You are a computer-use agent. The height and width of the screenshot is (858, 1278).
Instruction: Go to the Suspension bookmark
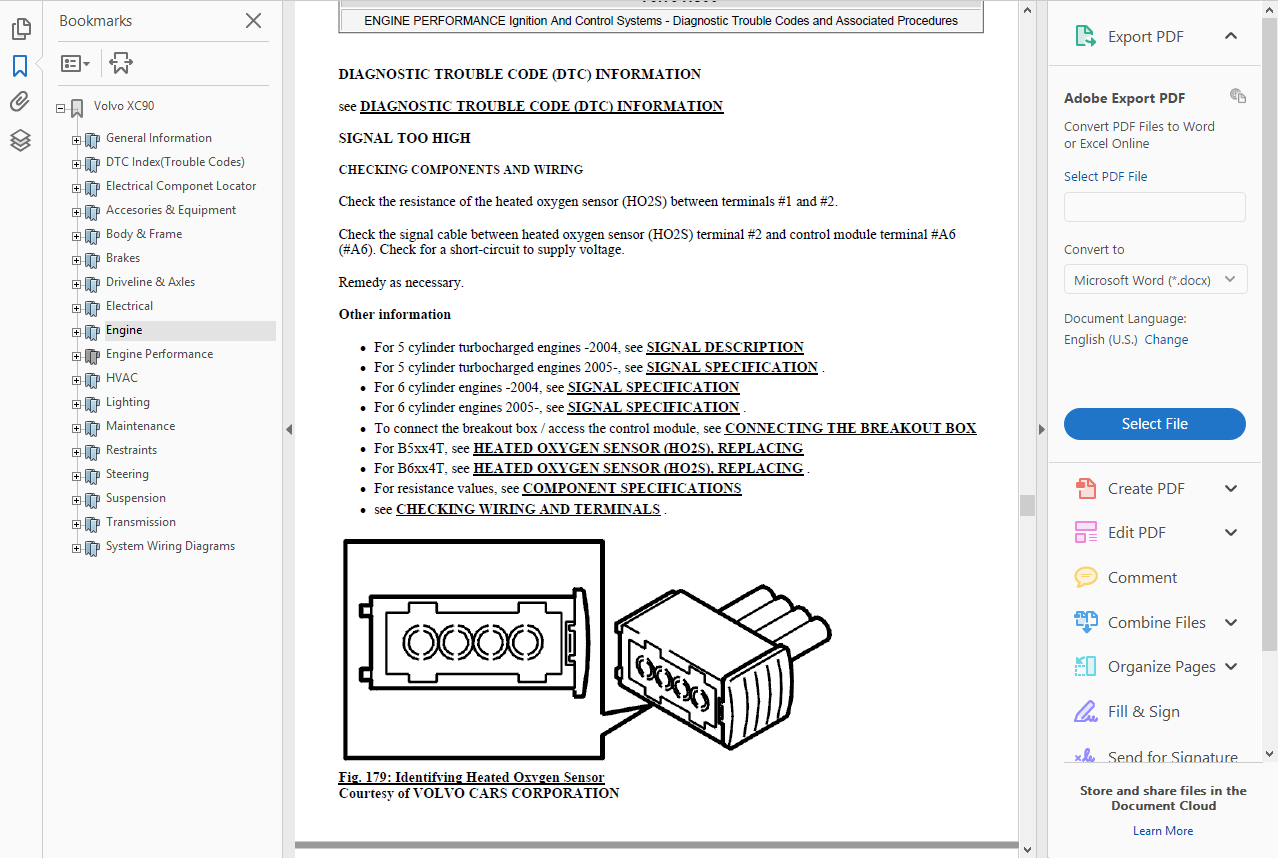click(x=135, y=498)
